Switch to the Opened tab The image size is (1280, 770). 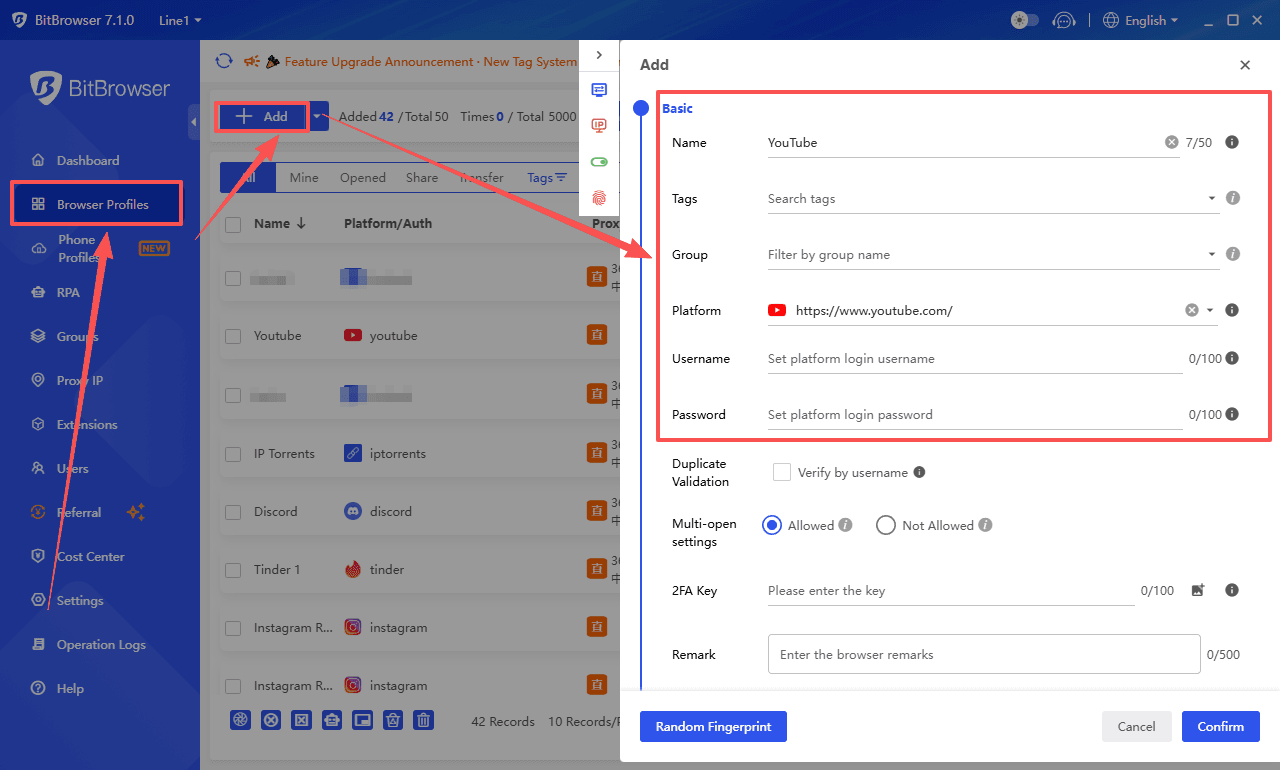(x=362, y=177)
